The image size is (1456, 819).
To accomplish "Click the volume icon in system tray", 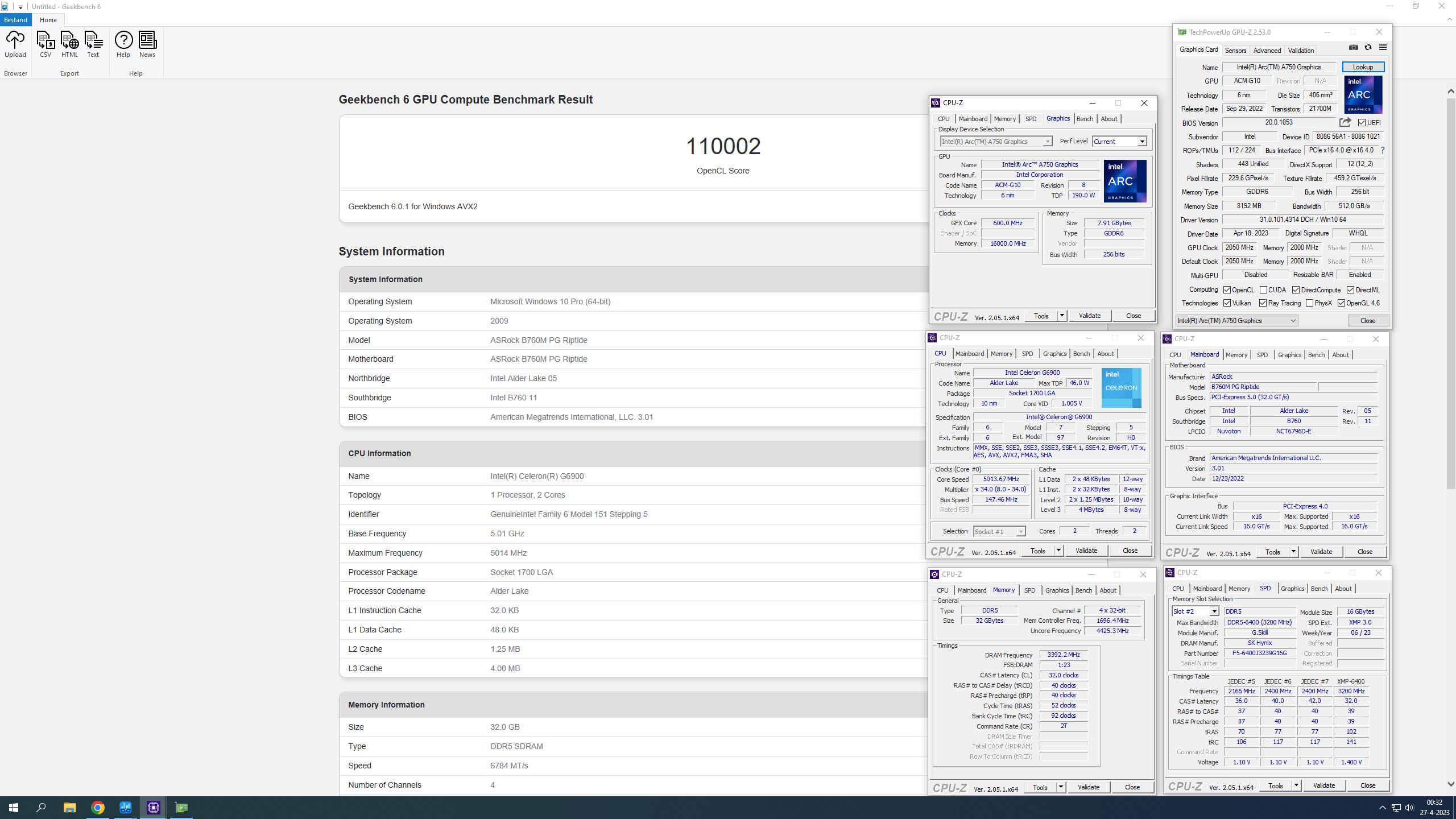I will pos(1409,808).
